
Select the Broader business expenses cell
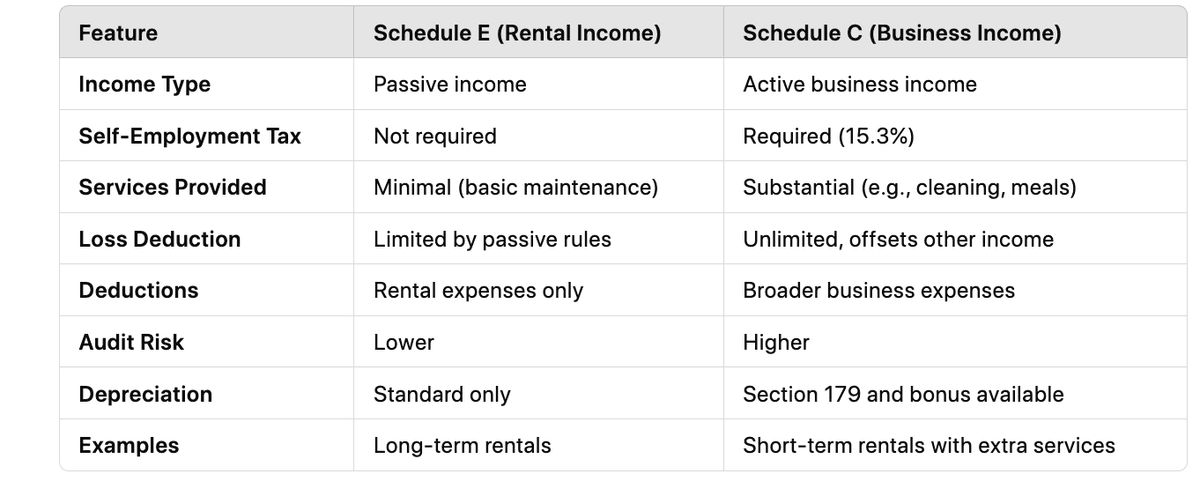pos(879,291)
